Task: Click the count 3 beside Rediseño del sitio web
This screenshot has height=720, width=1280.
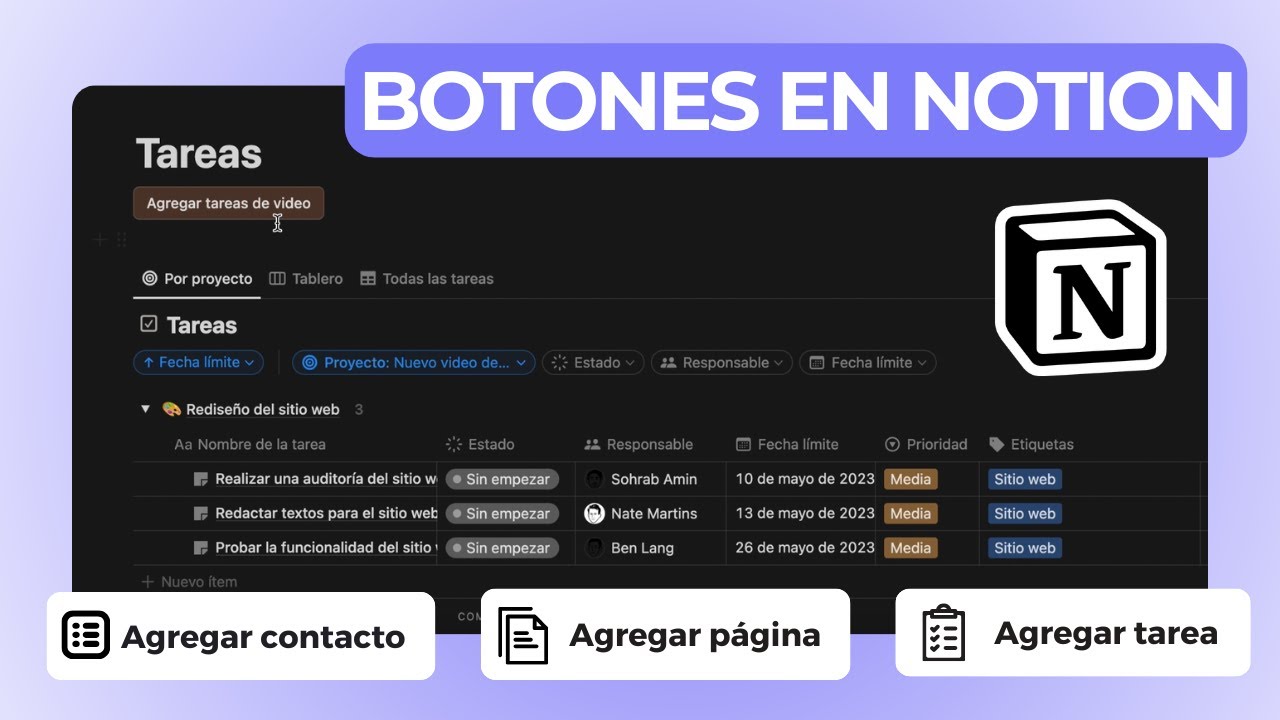Action: click(x=359, y=409)
